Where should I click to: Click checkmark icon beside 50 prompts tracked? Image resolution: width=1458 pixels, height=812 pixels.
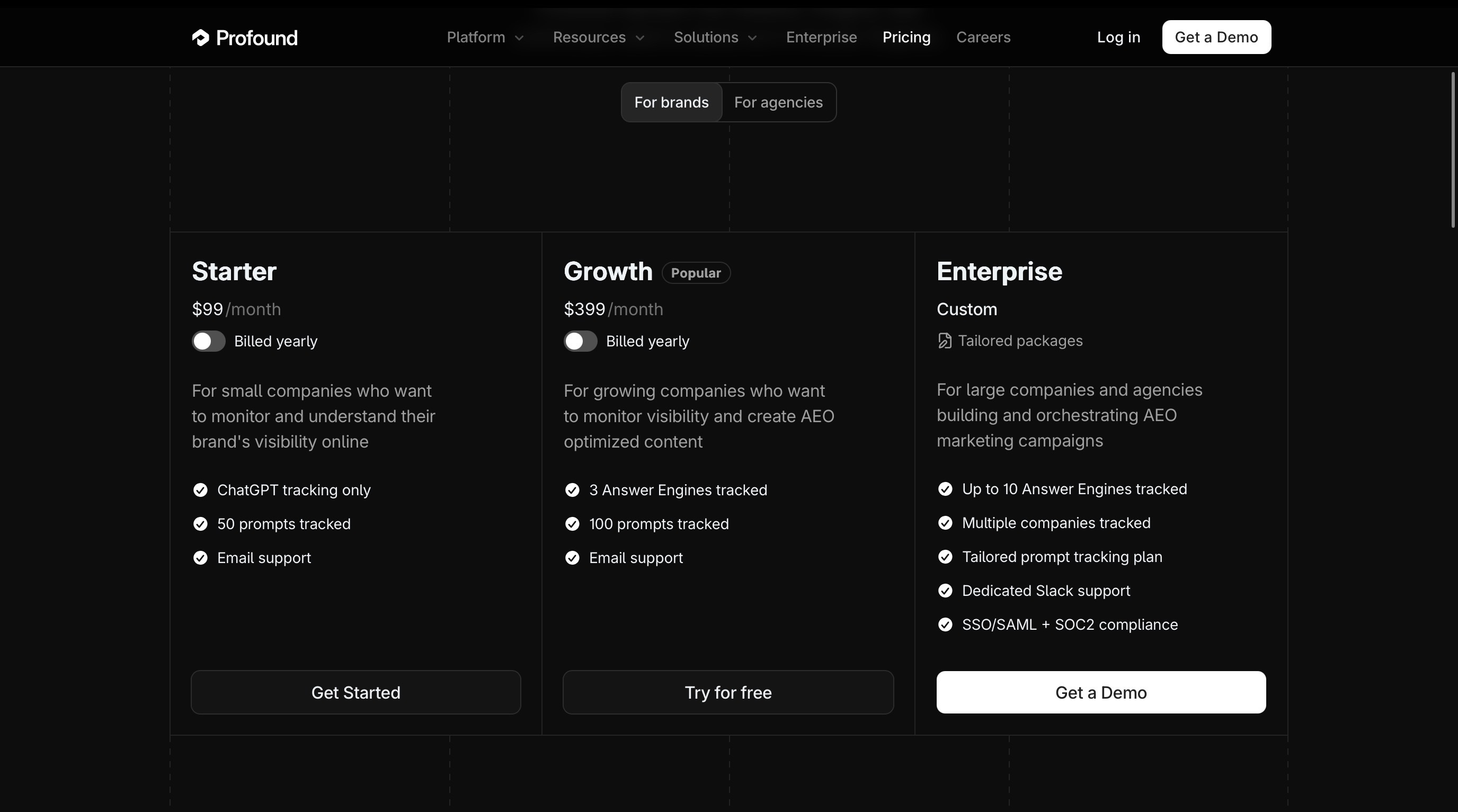[200, 524]
